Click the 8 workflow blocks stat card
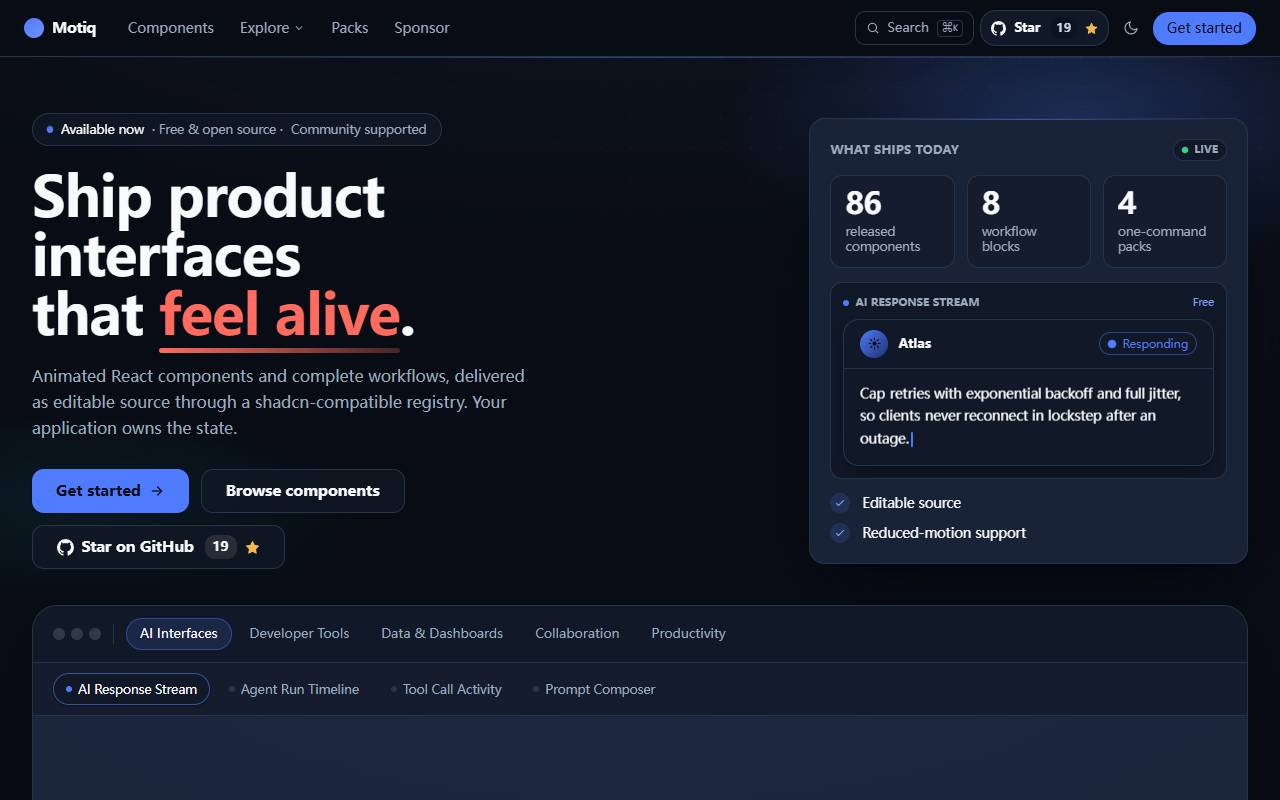1280x800 pixels. click(1028, 221)
